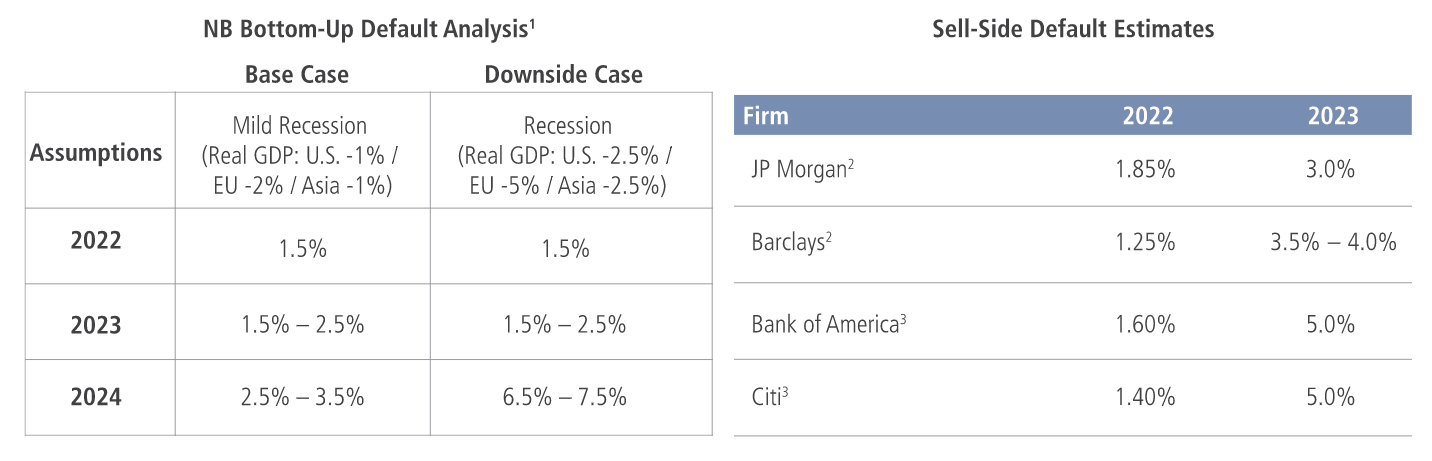The image size is (1432, 461).
Task: Click JP Morgan's 2022 estimate 1.85%
Action: pos(1146,169)
